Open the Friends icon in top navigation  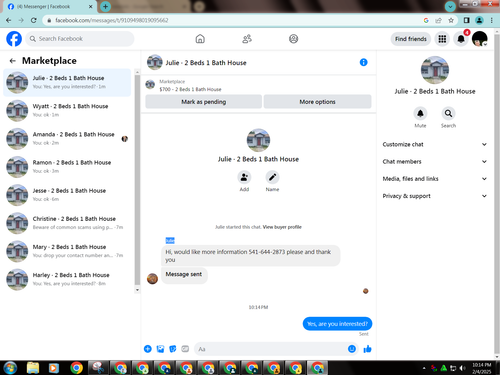(x=247, y=39)
